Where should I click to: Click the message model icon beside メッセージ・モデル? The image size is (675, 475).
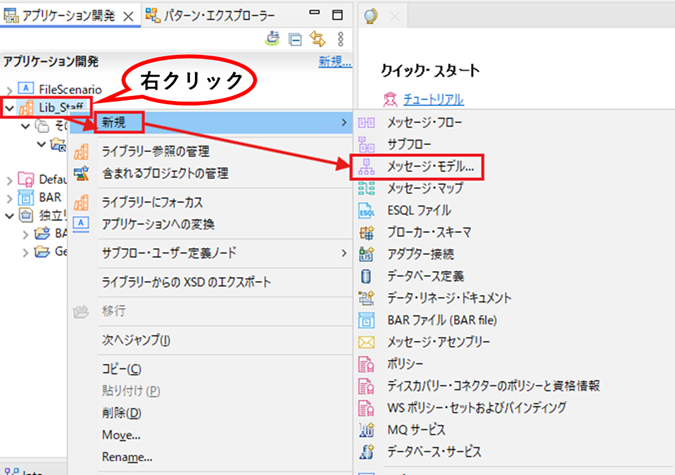(366, 167)
